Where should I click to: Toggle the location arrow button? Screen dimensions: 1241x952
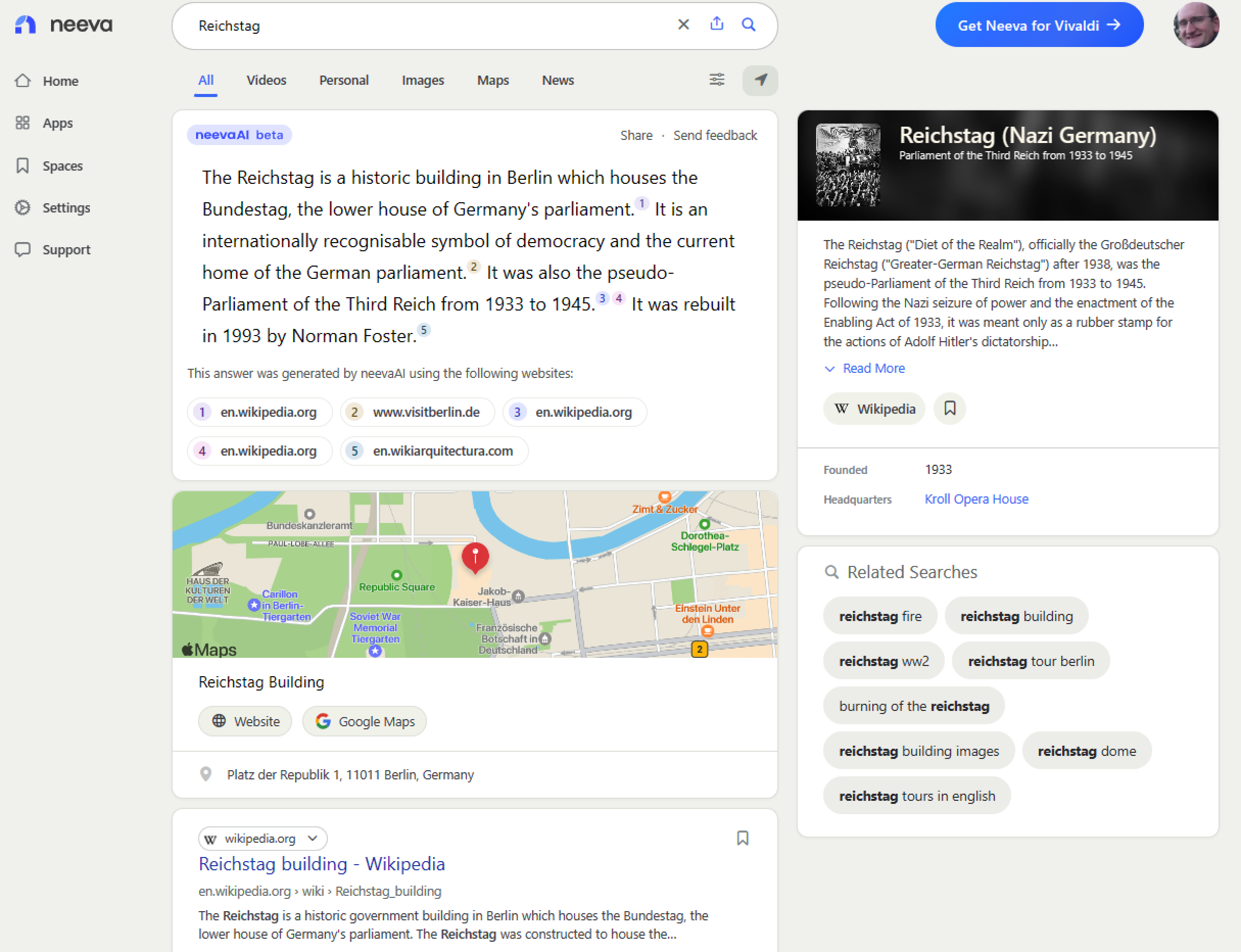(760, 80)
